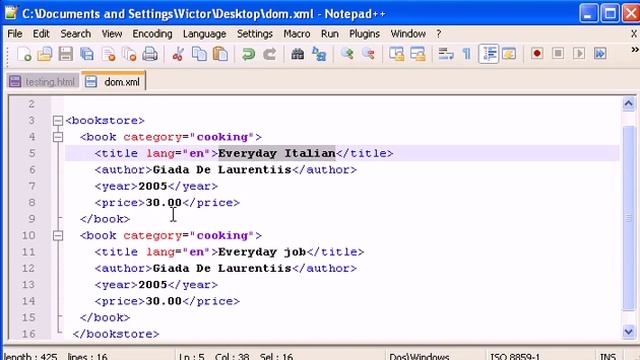Start macro recording red dot icon

[x=537, y=54]
